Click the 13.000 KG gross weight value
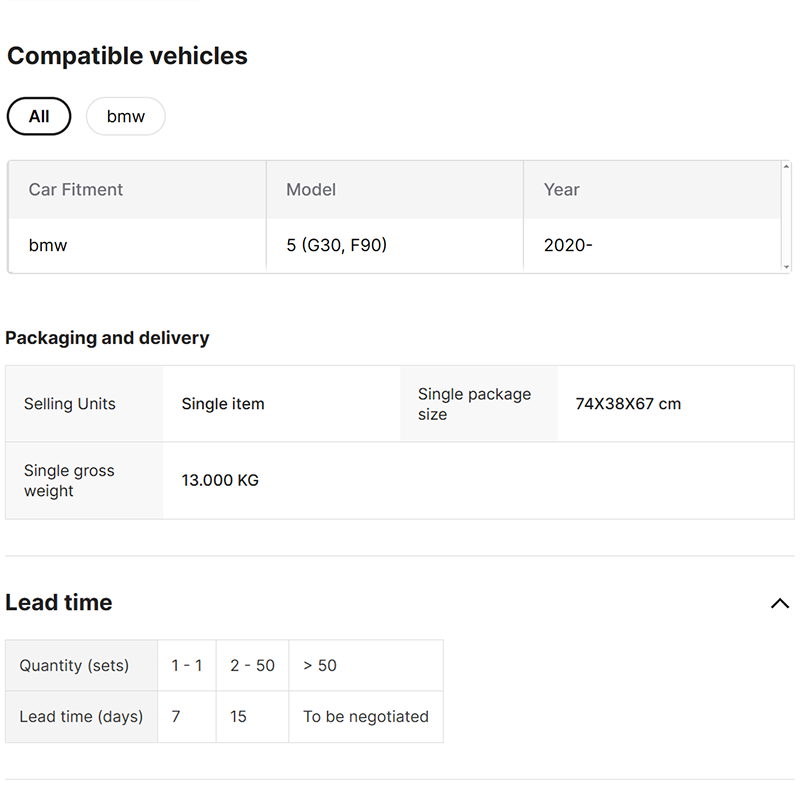Viewport: 800px width, 800px height. tap(220, 480)
